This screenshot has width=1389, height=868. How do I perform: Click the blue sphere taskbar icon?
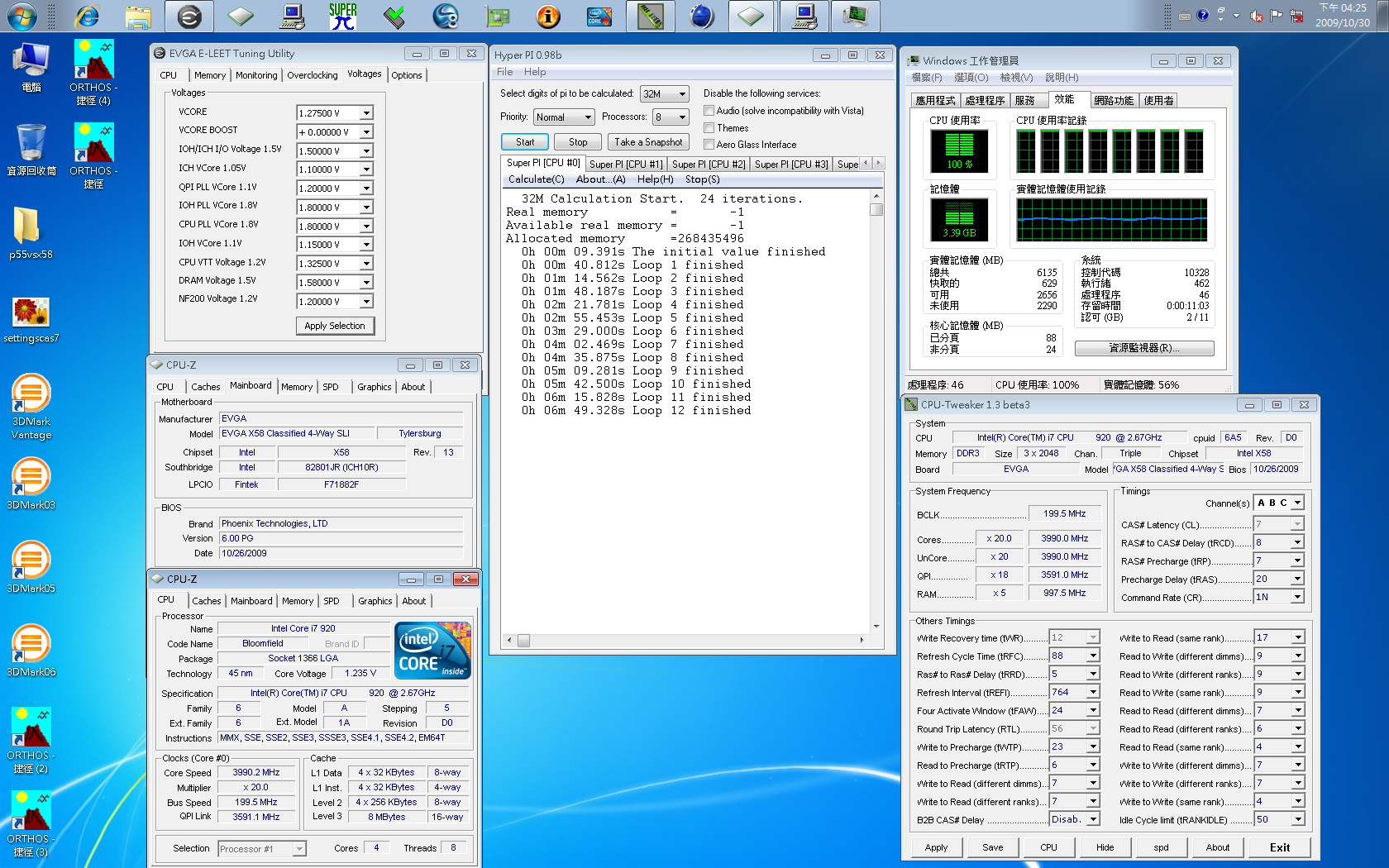click(702, 16)
